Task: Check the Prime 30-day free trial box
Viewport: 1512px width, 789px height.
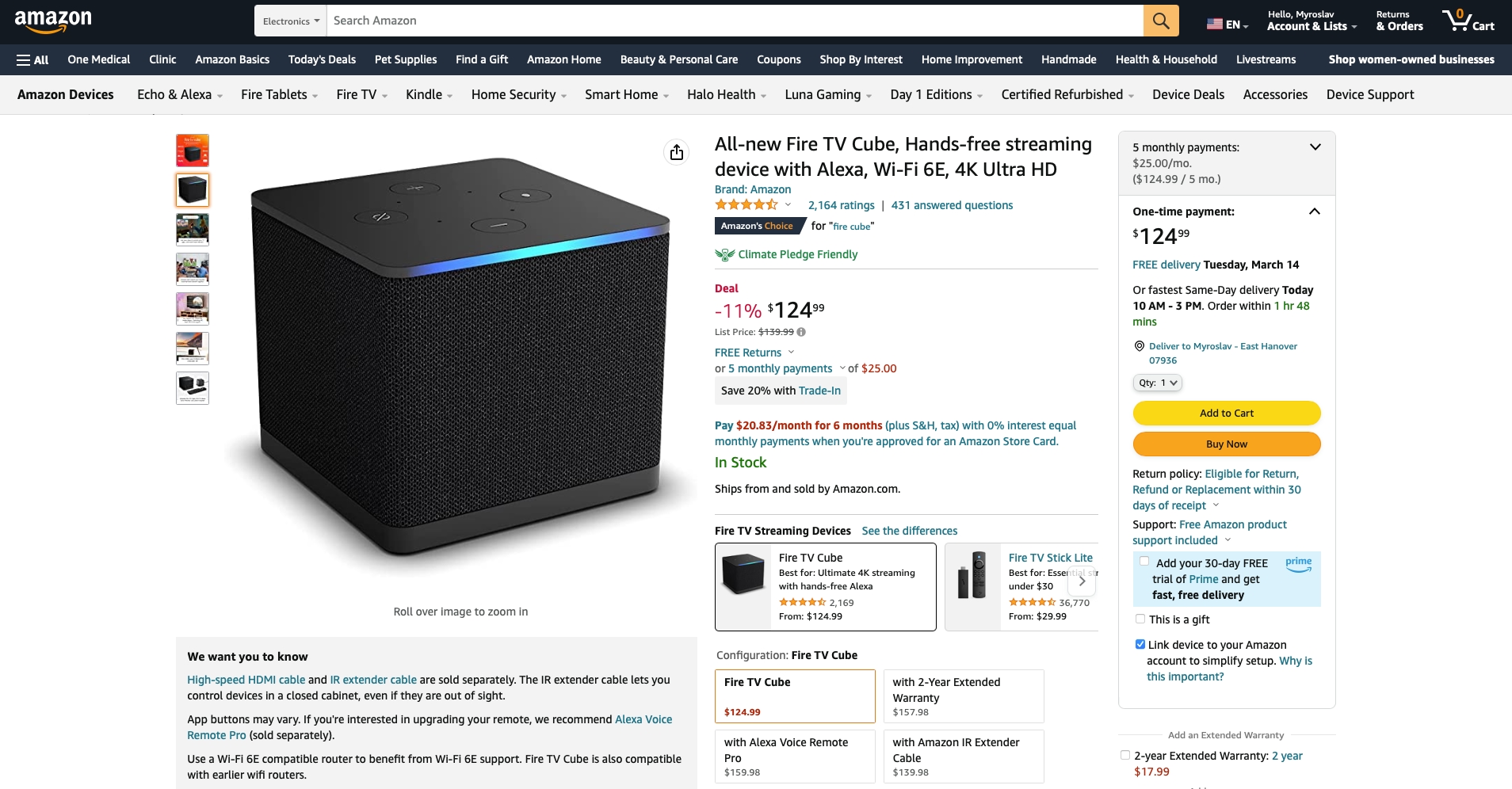Action: point(1144,562)
